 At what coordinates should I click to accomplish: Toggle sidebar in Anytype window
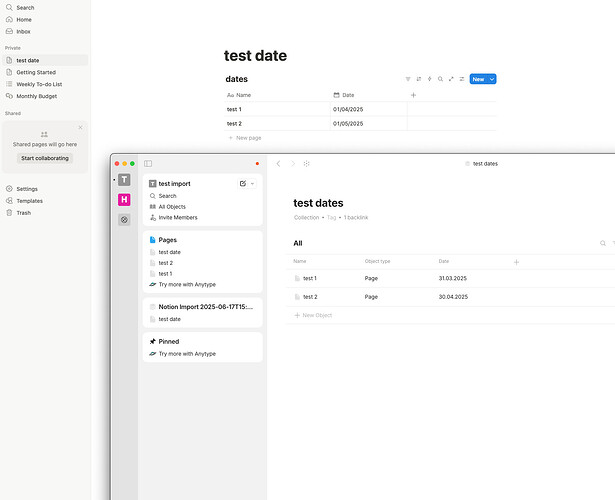point(148,163)
